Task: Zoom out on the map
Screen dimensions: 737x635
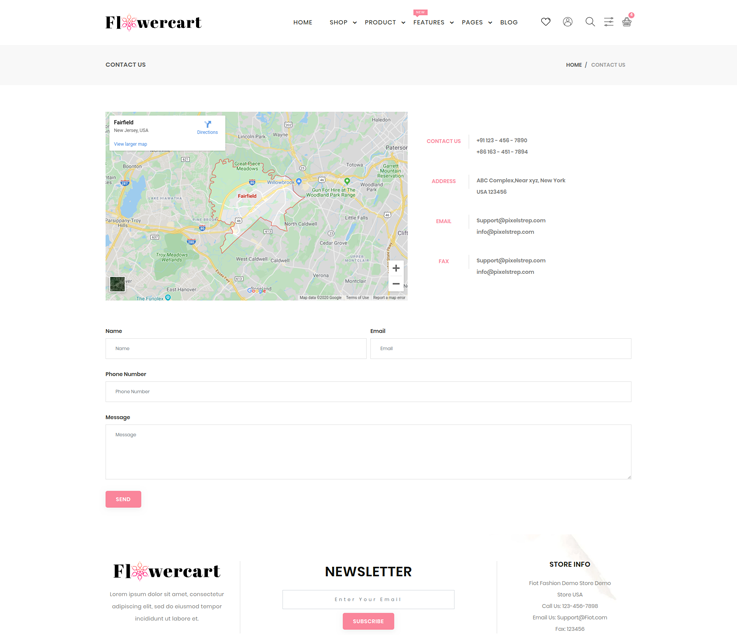Action: (396, 284)
